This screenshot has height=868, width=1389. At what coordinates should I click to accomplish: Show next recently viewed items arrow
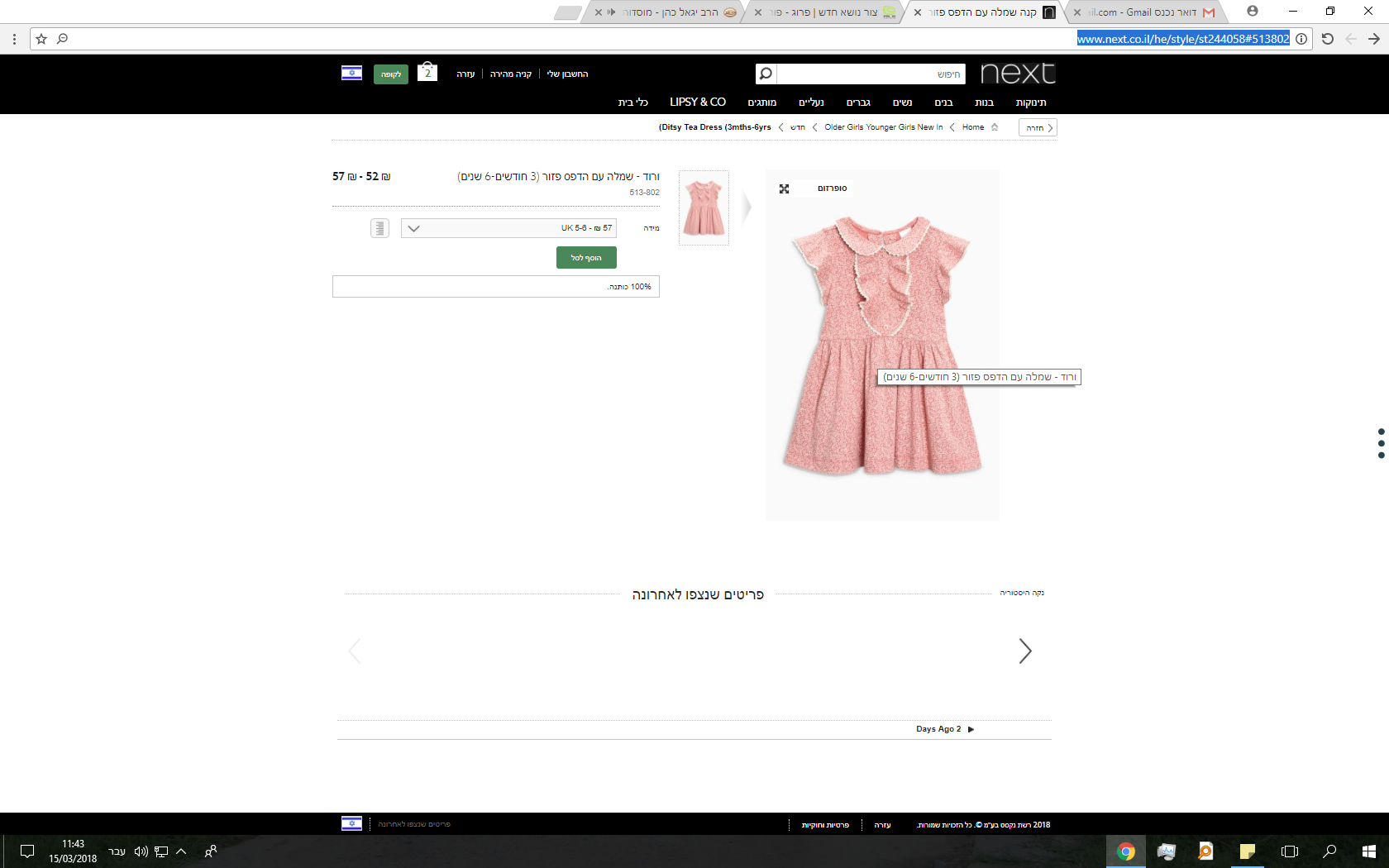click(x=1025, y=651)
